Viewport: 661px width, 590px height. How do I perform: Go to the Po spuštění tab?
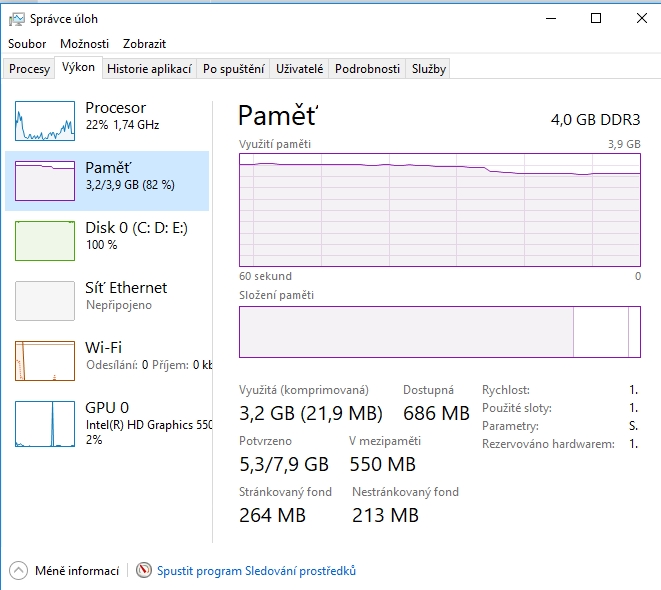click(233, 69)
